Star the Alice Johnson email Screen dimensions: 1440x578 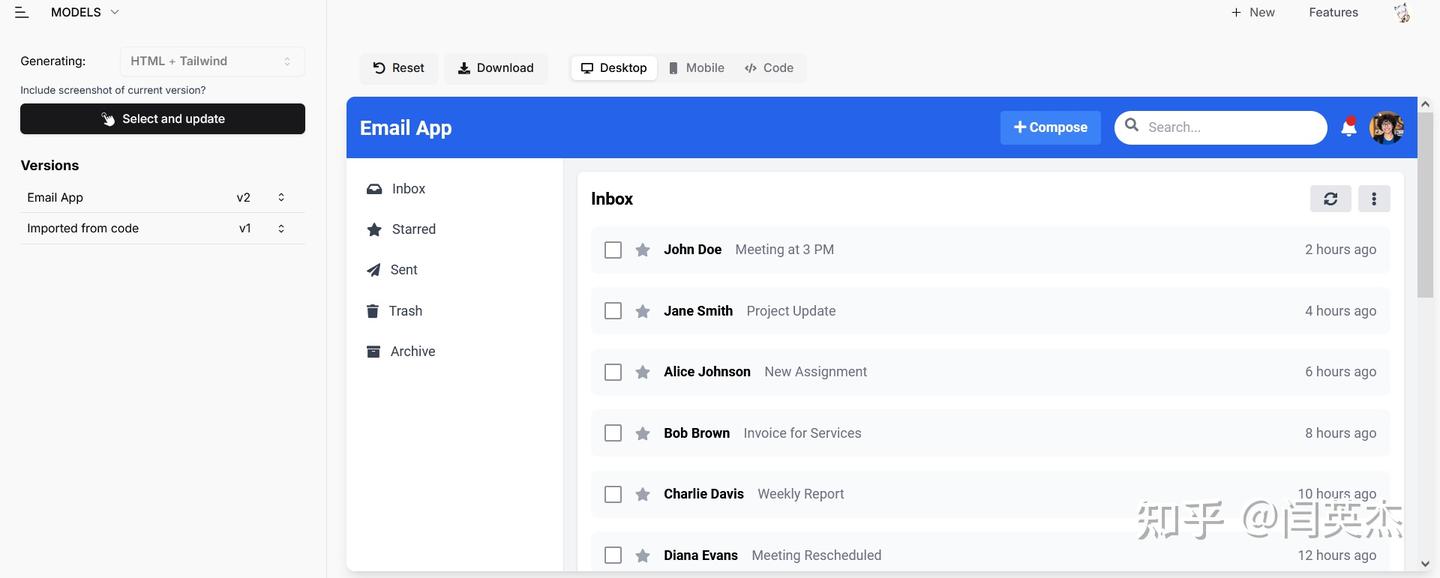643,372
